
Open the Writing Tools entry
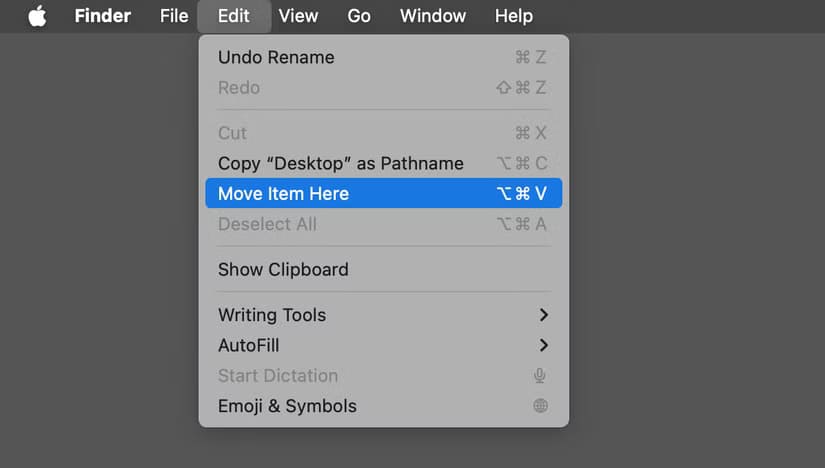[x=384, y=315]
